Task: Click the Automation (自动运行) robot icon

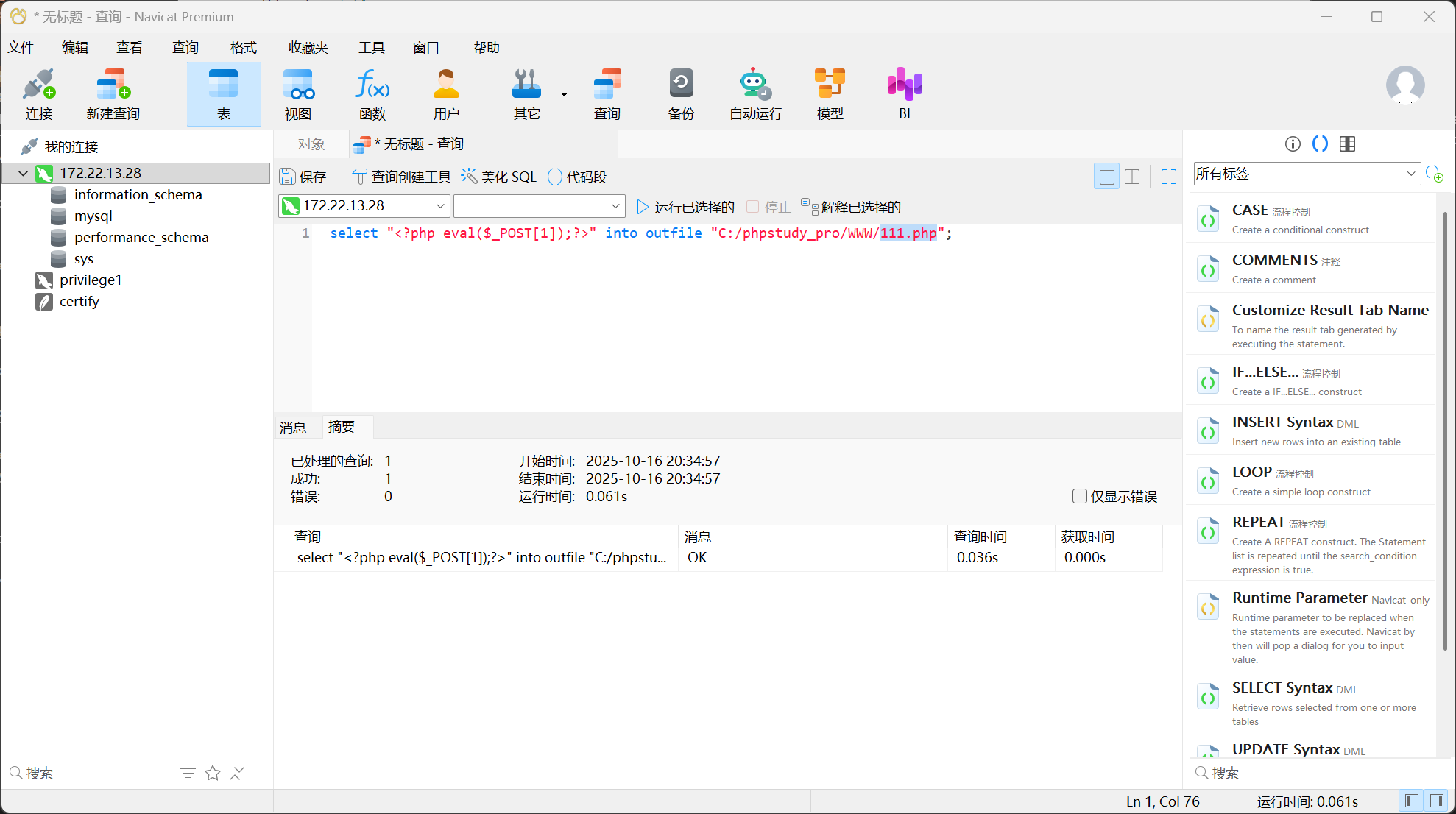Action: [755, 93]
